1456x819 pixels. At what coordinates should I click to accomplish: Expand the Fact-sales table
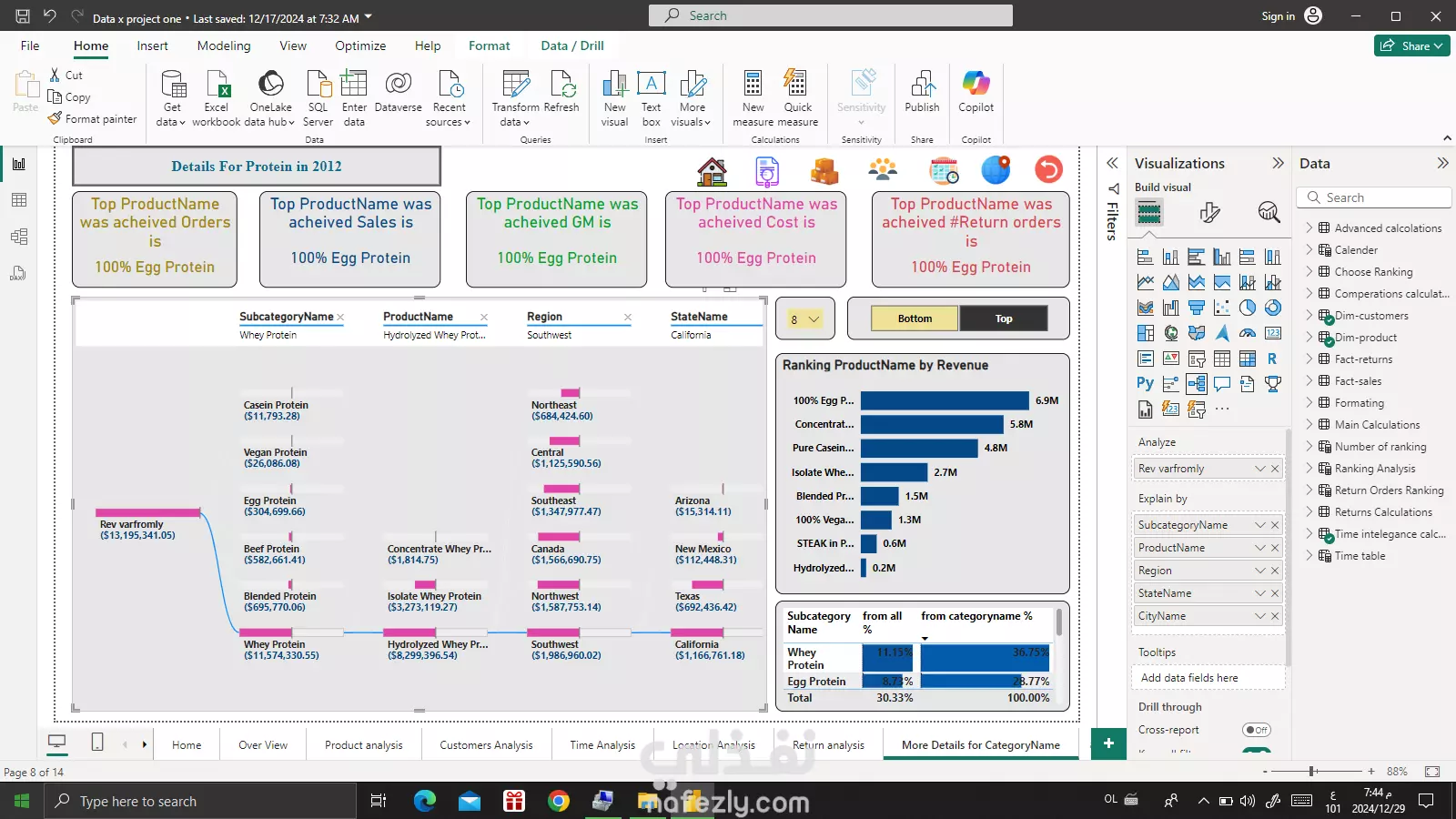tap(1309, 381)
